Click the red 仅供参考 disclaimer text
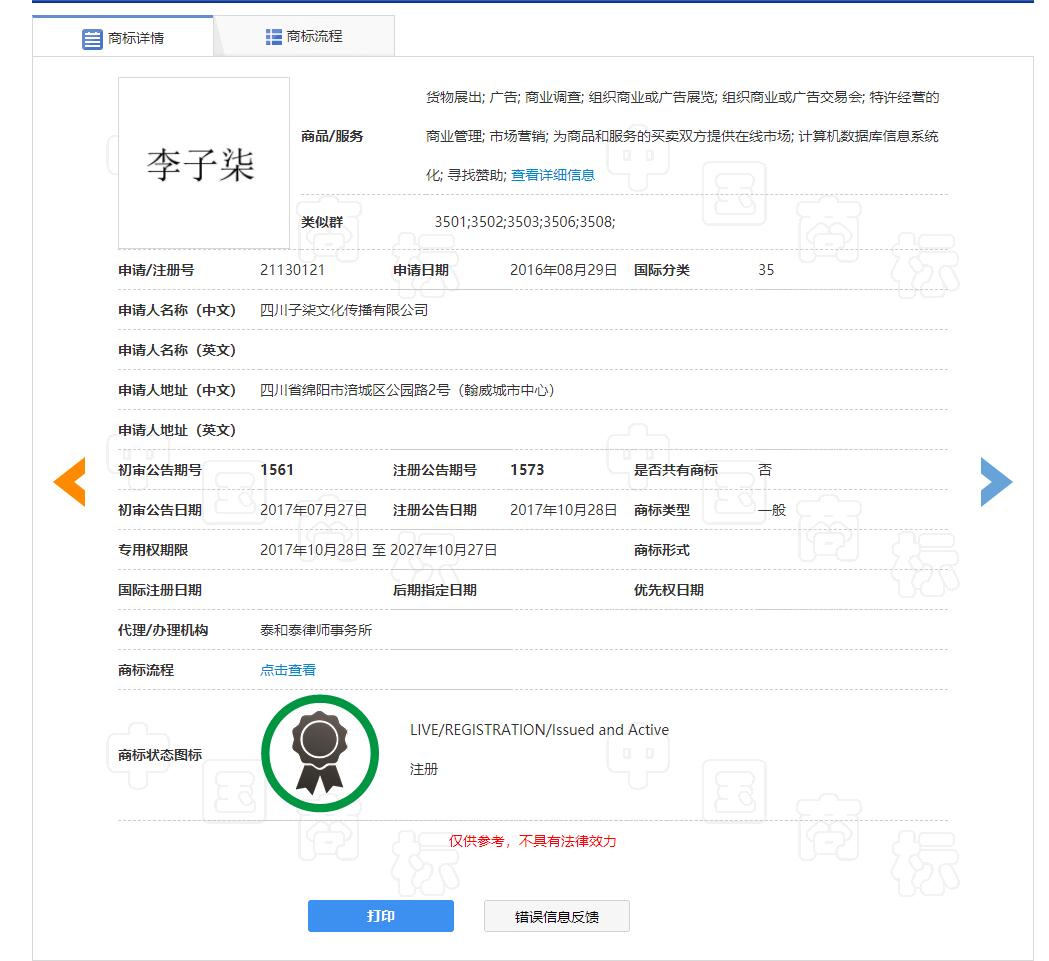Screen dimensions: 1049x961 [532, 841]
